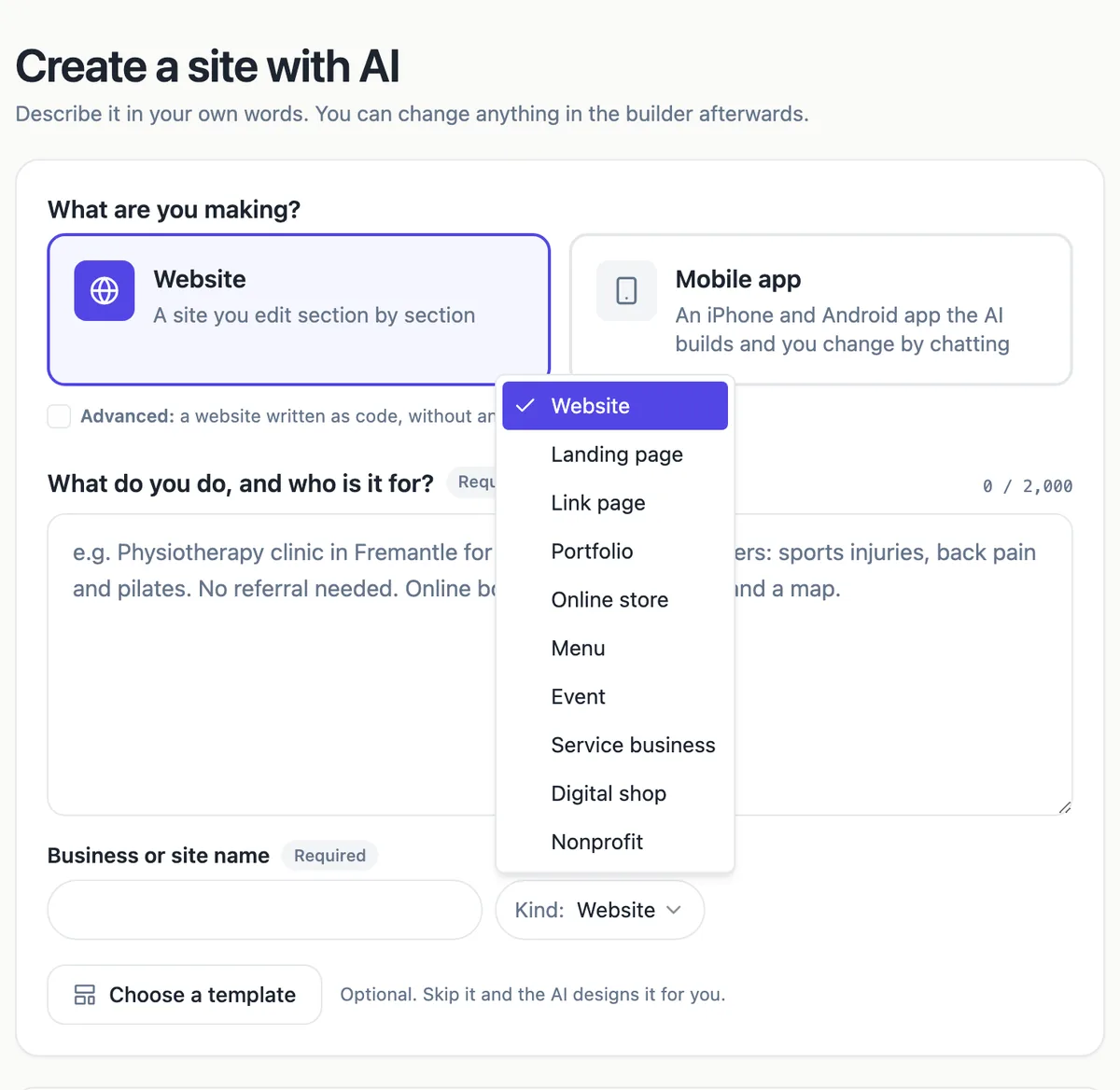Click the globe Website icon
1120x1090 pixels.
pyautogui.click(x=105, y=290)
